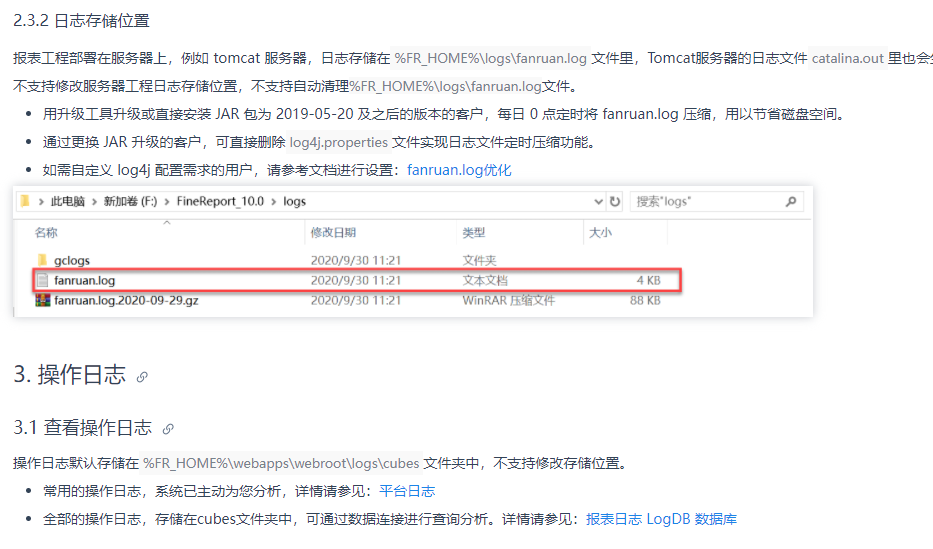The image size is (933, 549).
Task: Click the catalina.out inline code text
Action: click(847, 58)
